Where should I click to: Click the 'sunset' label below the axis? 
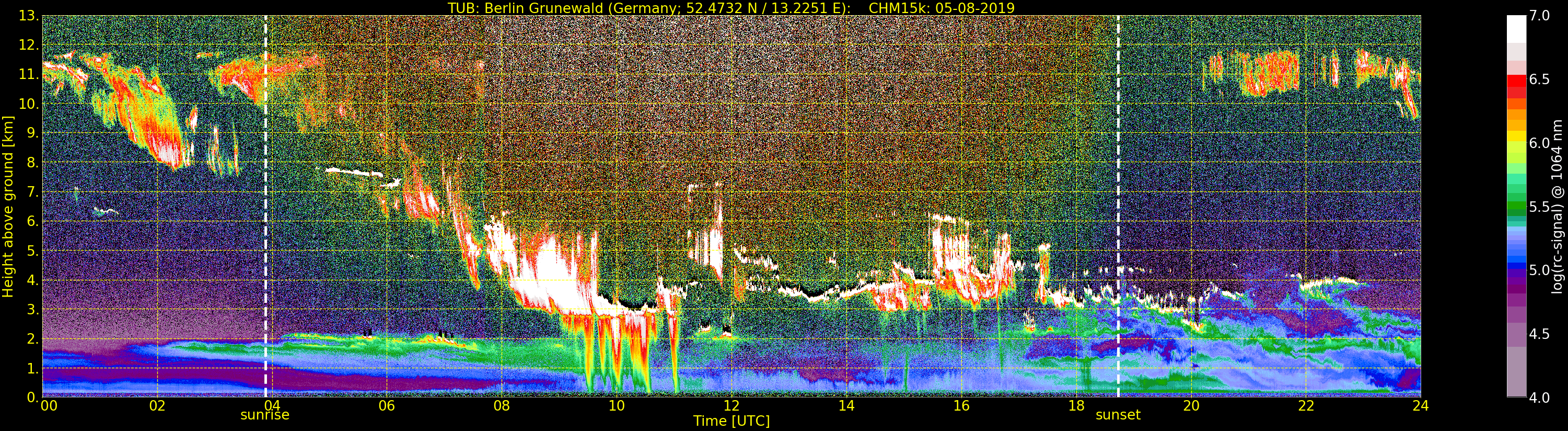[x=1118, y=415]
